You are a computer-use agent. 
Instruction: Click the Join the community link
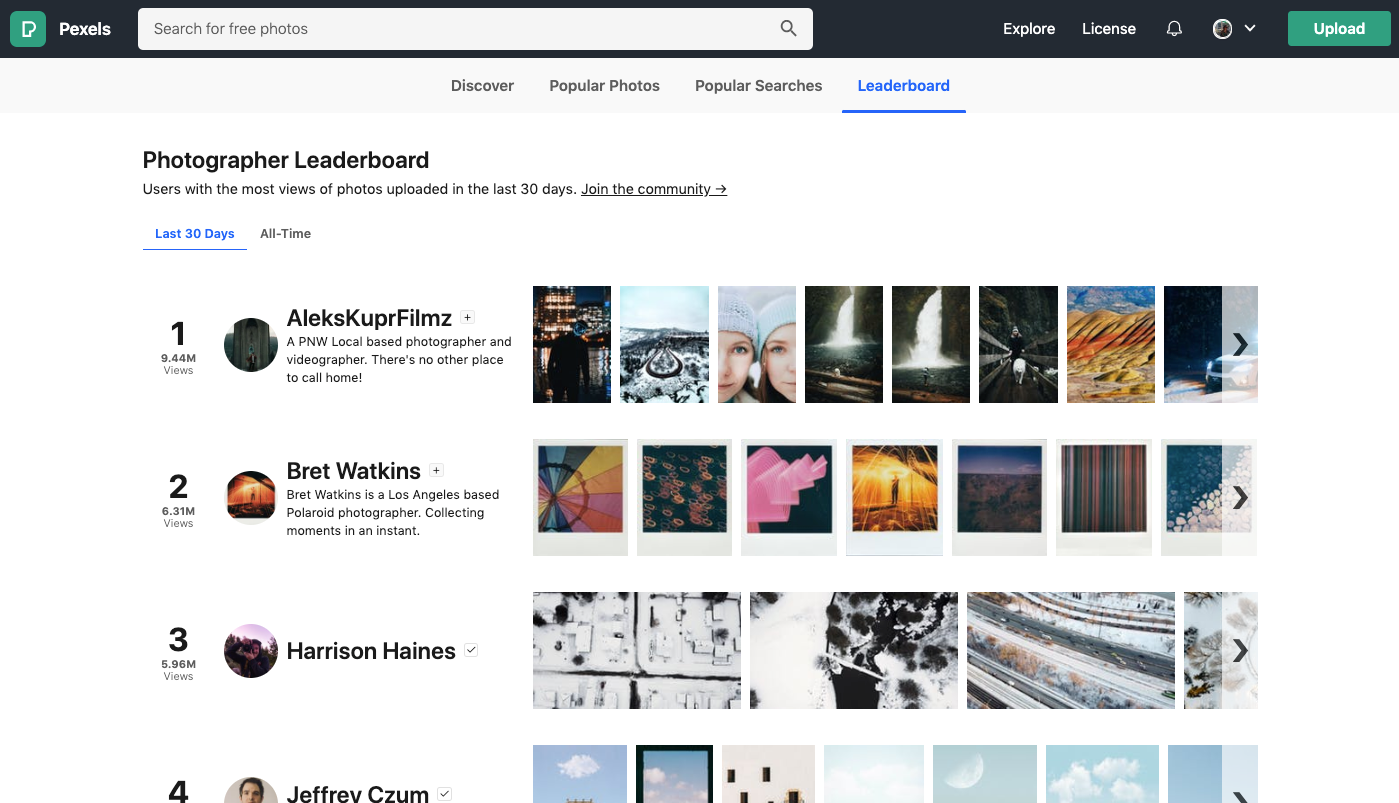pos(654,189)
